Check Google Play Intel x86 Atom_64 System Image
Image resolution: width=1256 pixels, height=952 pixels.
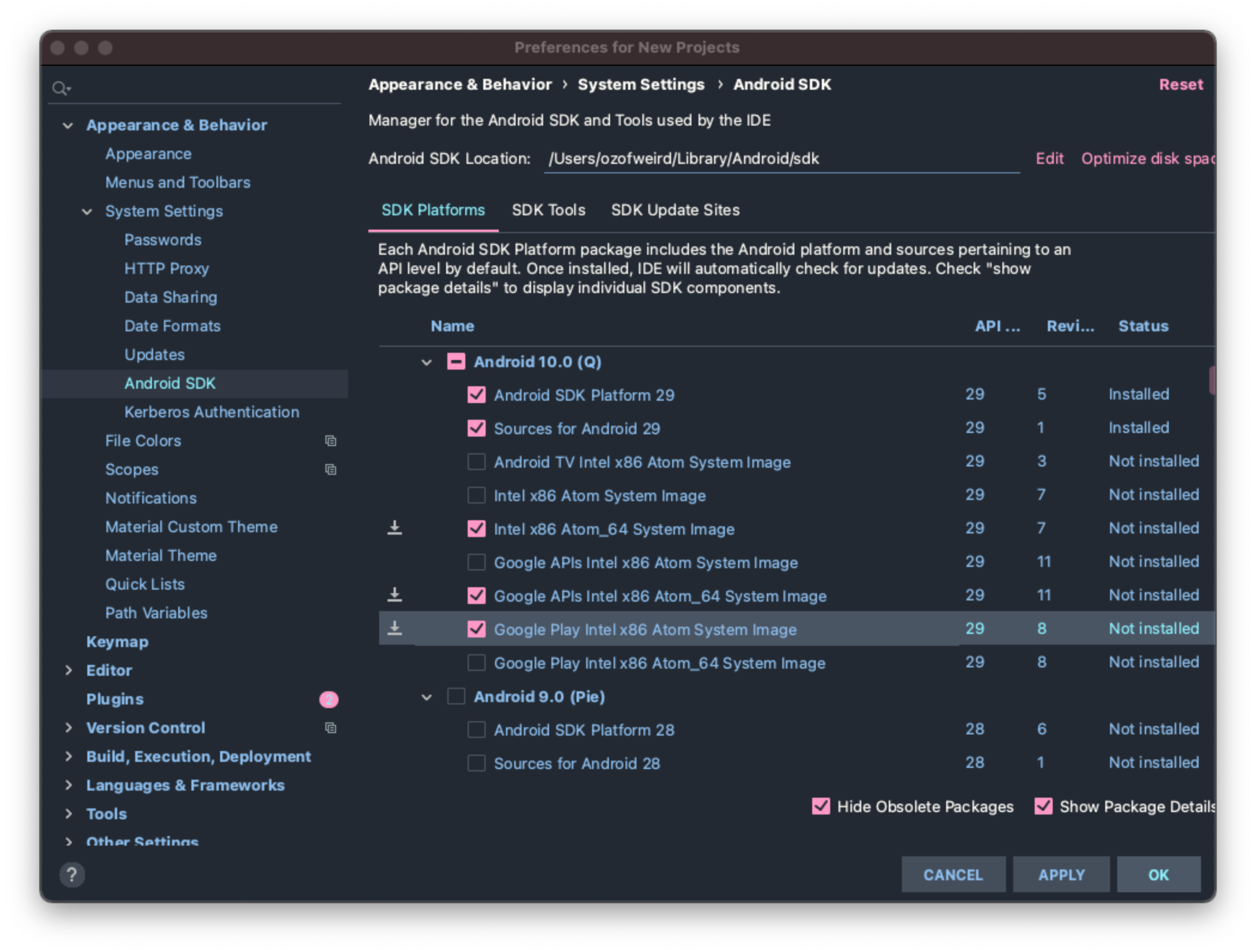tap(477, 663)
